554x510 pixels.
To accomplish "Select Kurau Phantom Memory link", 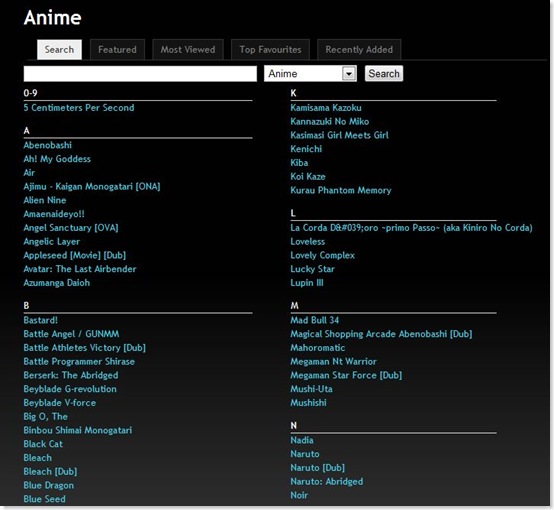I will click(x=341, y=190).
